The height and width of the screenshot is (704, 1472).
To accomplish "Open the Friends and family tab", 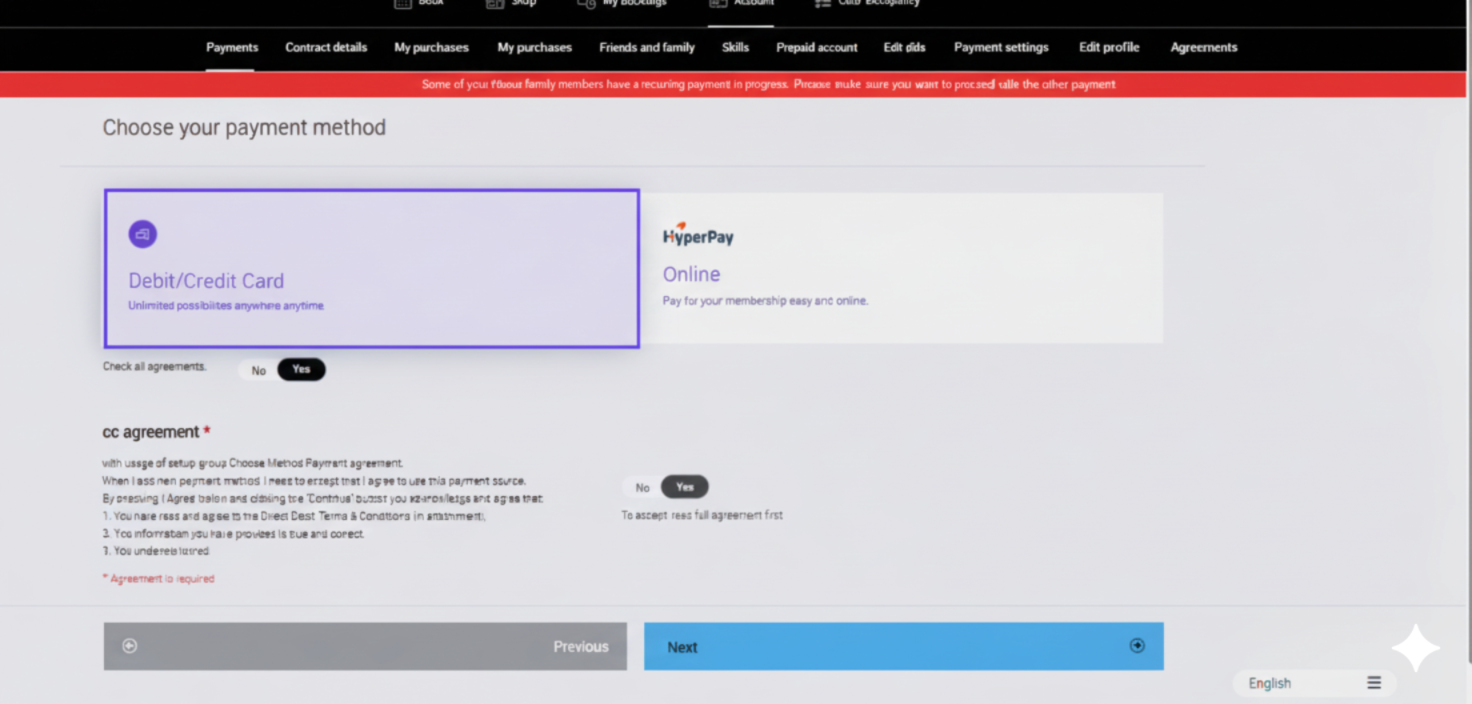I will pyautogui.click(x=647, y=47).
